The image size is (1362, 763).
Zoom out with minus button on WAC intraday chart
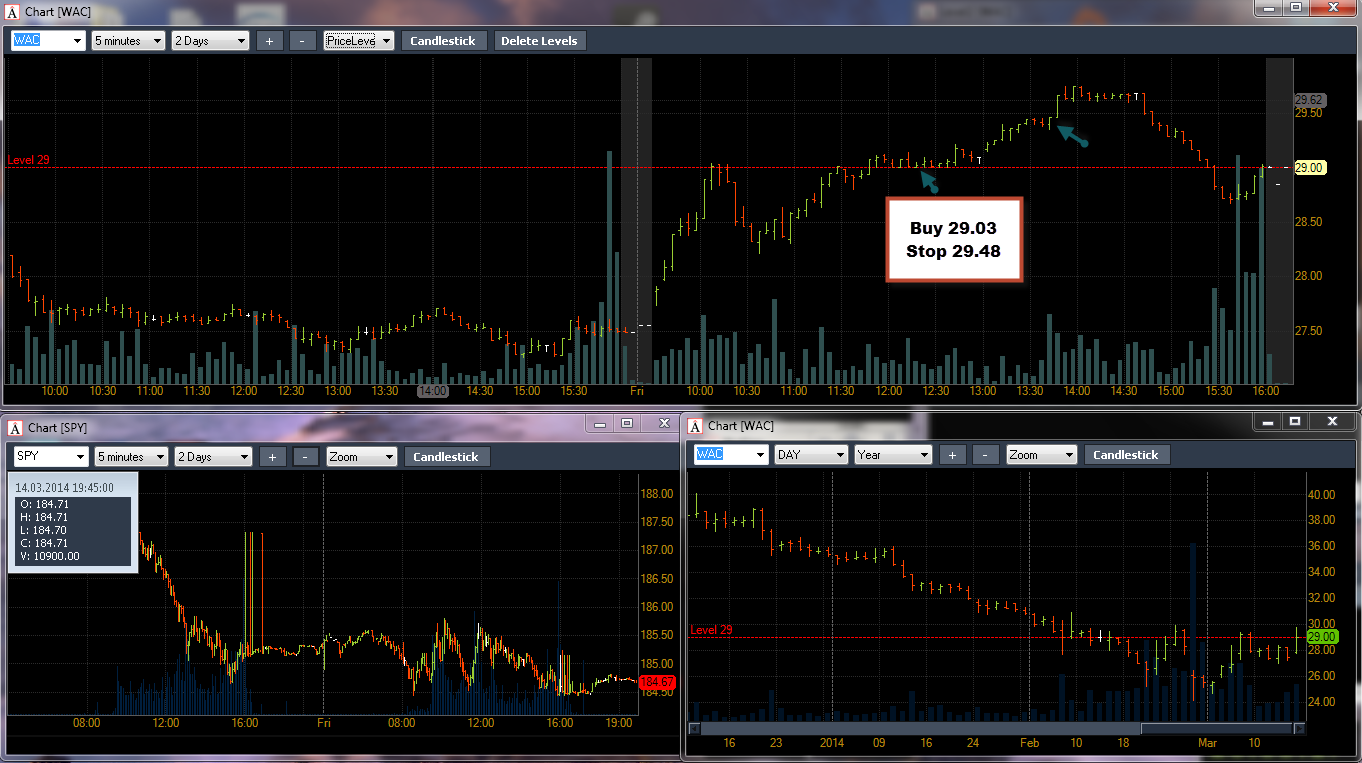302,41
